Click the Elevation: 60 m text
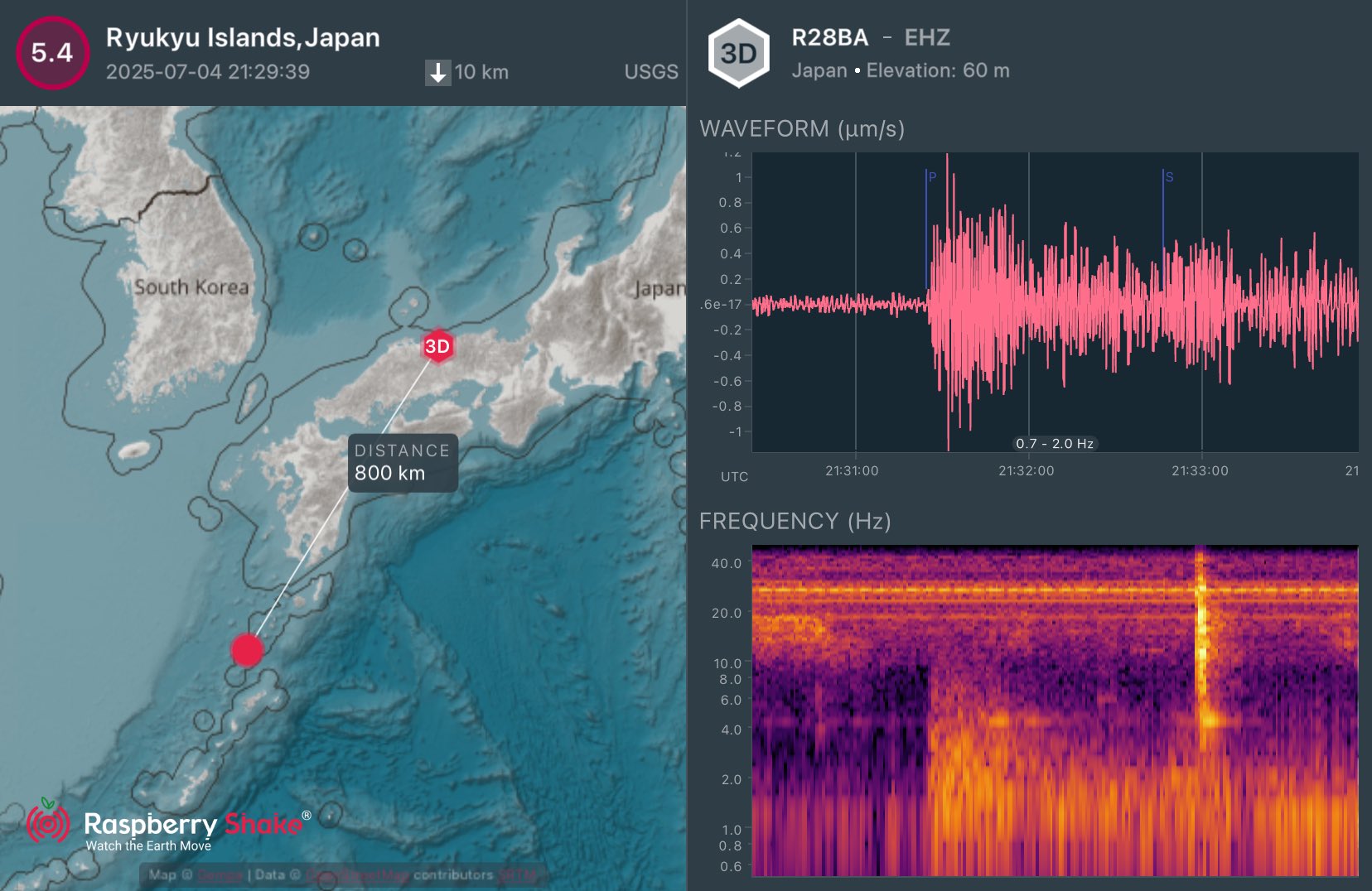The height and width of the screenshot is (891, 1372). click(x=938, y=70)
